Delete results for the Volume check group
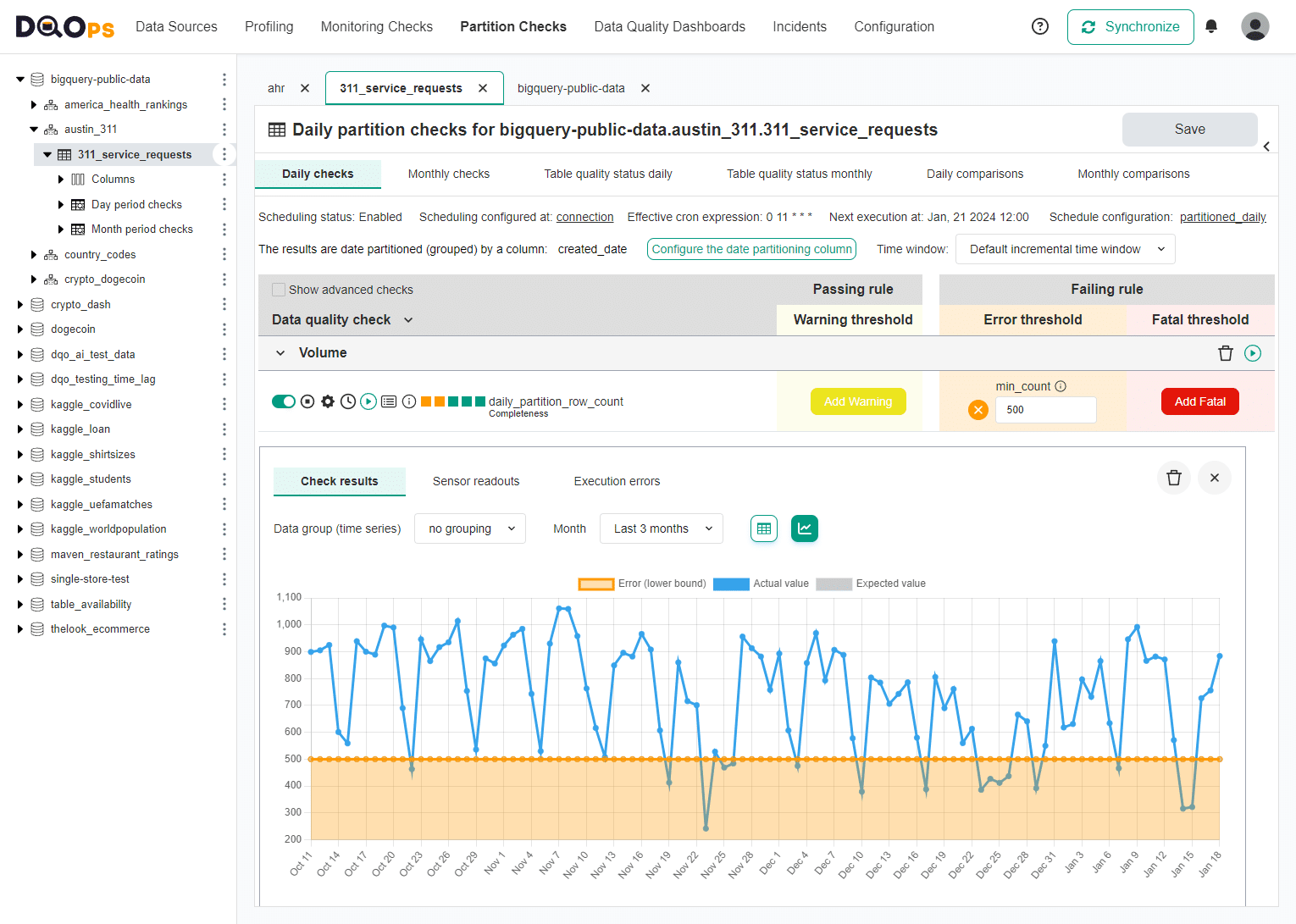The image size is (1296, 924). point(1225,352)
